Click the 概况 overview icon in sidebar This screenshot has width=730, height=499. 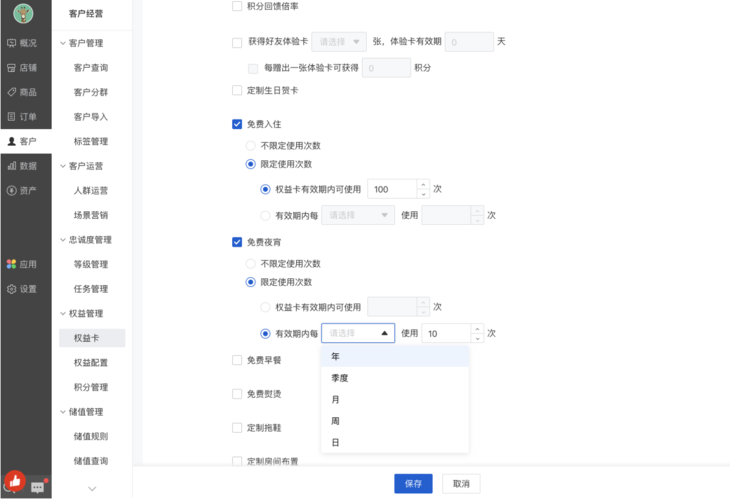(11, 43)
